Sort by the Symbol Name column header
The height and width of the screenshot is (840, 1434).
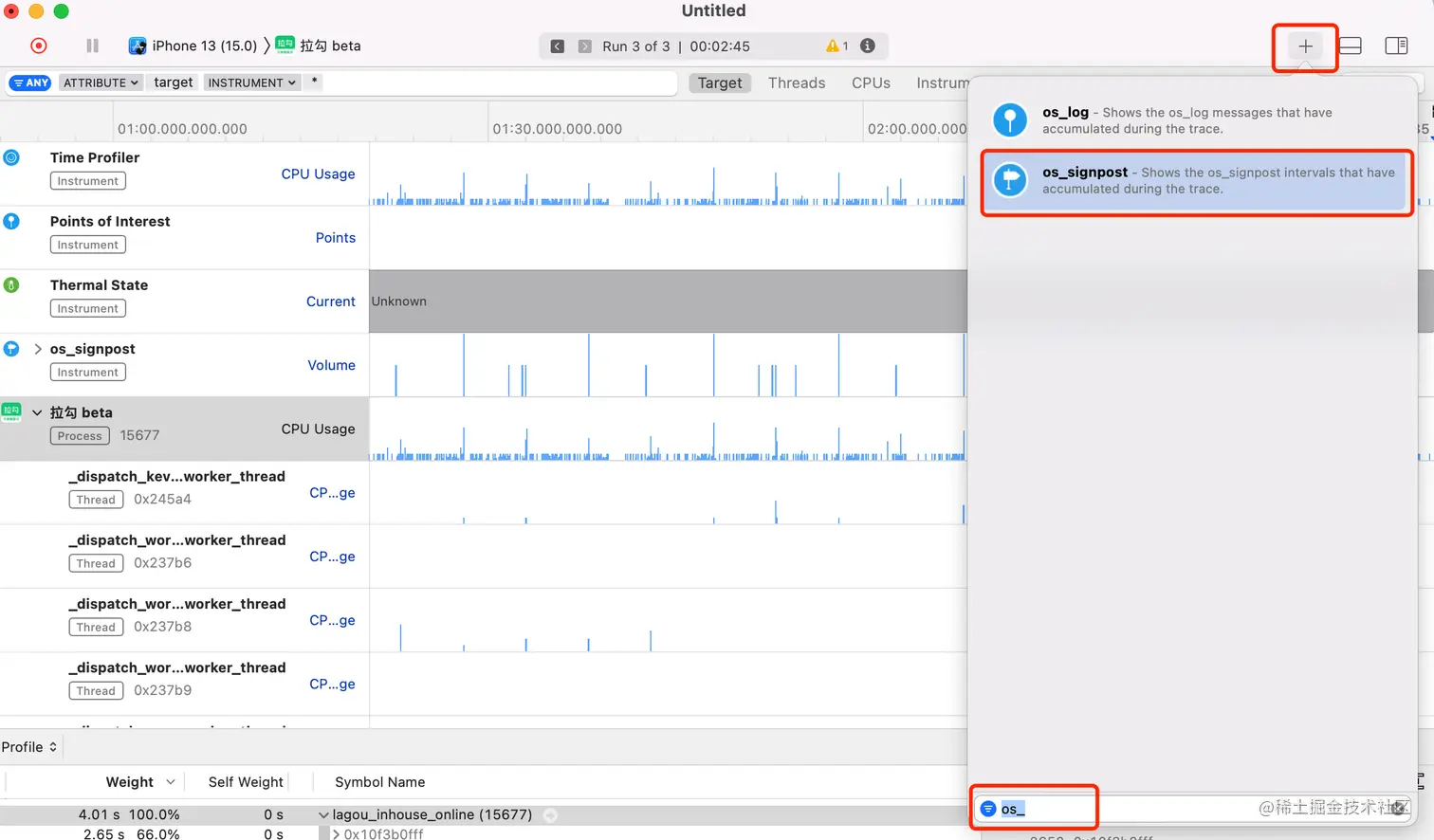click(379, 782)
